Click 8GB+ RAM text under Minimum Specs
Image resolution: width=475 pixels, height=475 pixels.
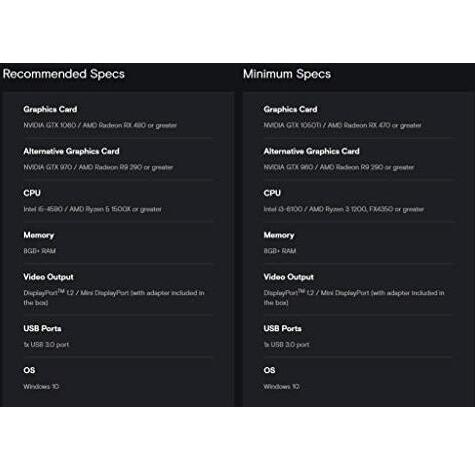(x=280, y=251)
